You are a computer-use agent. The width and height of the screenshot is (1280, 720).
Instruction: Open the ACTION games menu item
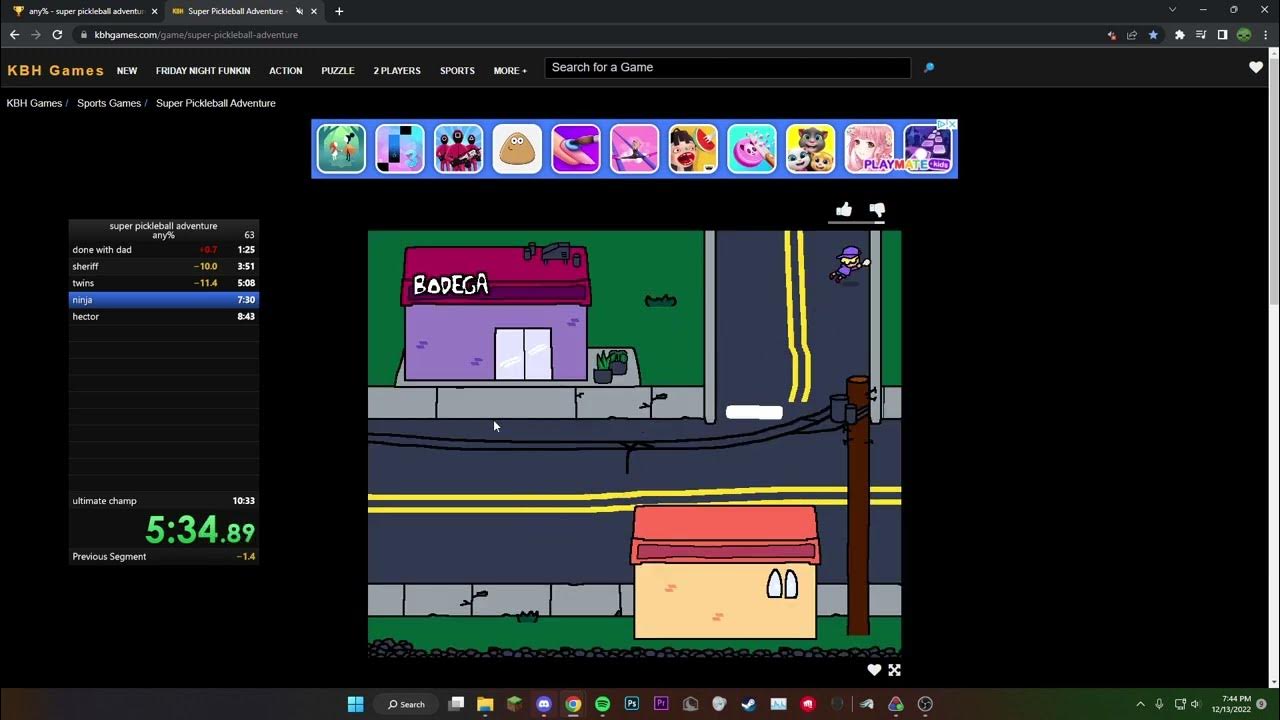point(286,71)
